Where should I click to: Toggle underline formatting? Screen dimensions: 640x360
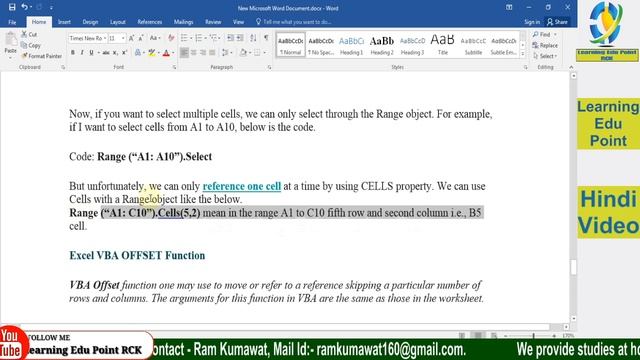[91, 53]
